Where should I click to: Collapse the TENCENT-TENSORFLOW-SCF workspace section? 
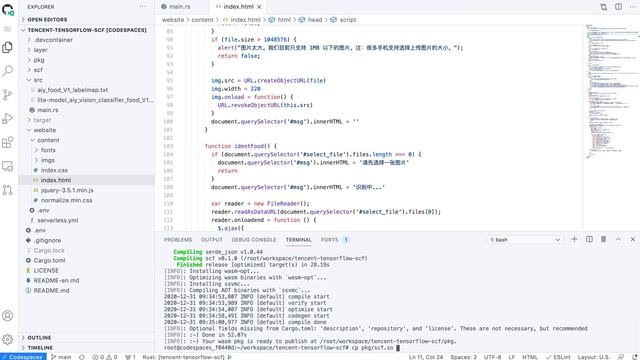87,30
